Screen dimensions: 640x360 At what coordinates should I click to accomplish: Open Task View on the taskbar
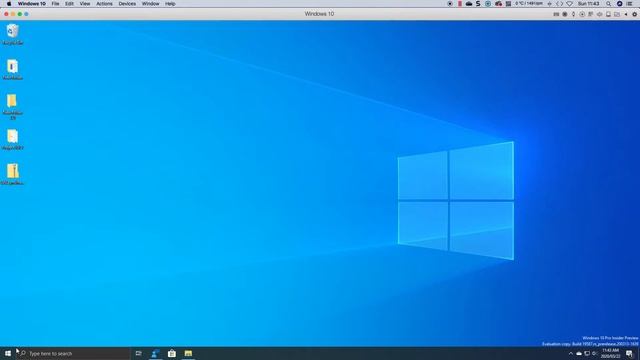coord(138,353)
